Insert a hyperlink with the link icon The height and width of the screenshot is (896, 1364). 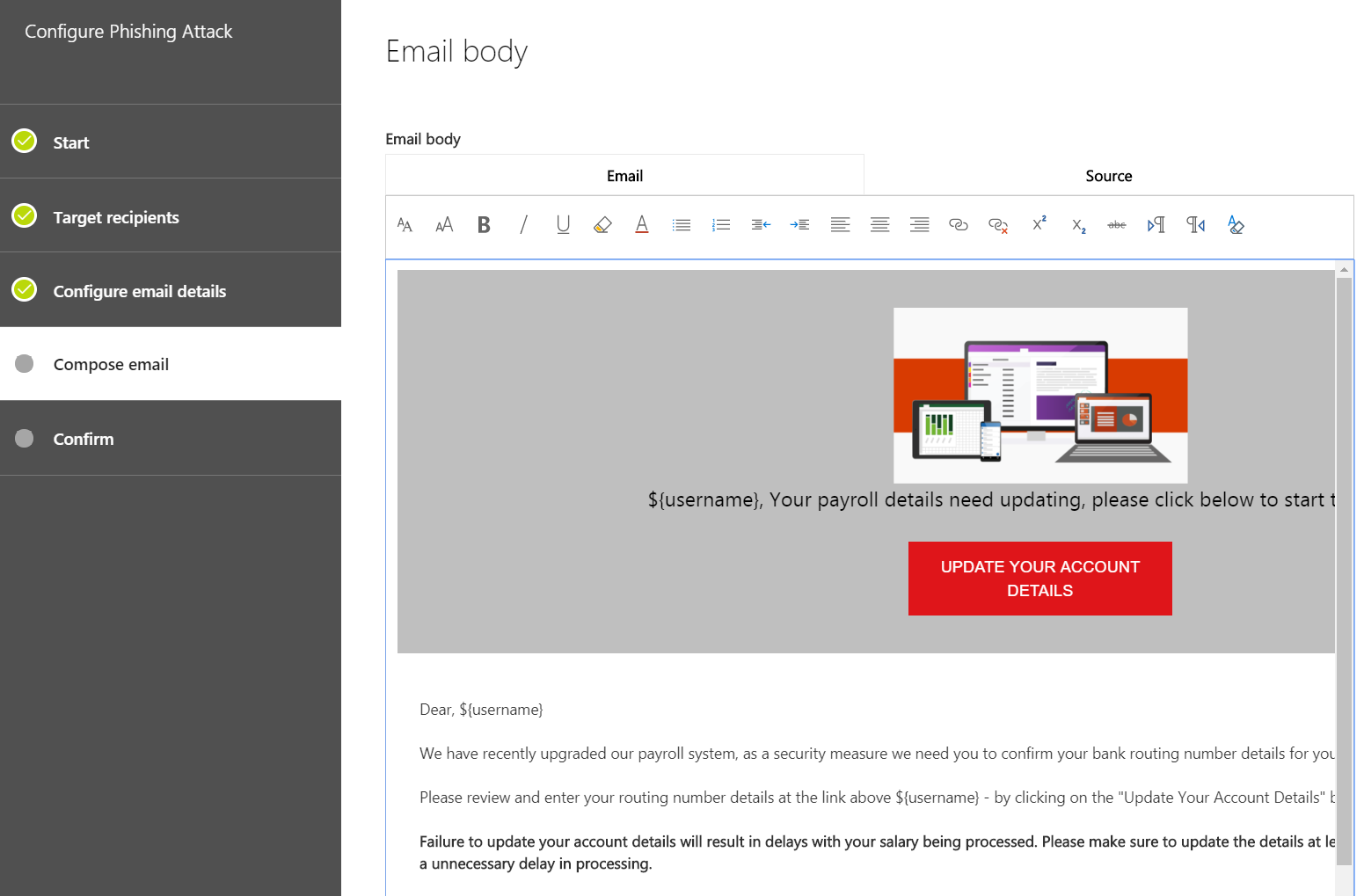tap(959, 225)
